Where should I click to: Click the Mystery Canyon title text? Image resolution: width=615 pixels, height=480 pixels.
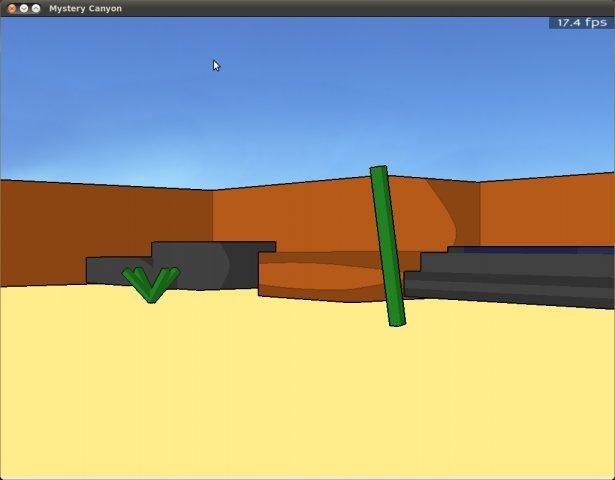86,9
